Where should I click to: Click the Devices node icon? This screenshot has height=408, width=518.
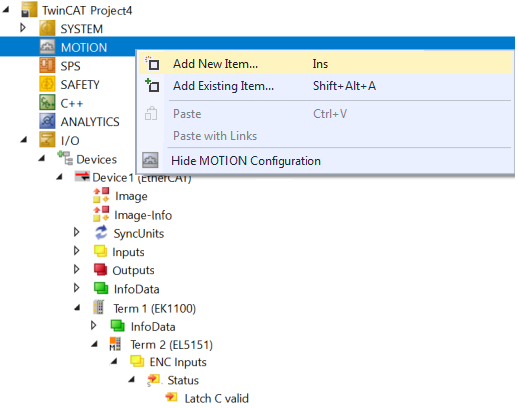click(x=65, y=158)
